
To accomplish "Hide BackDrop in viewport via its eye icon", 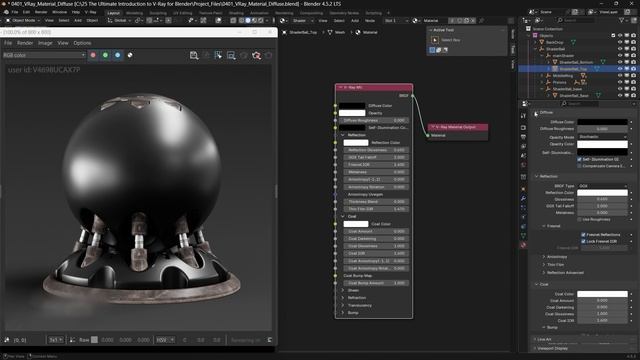I will (620, 42).
